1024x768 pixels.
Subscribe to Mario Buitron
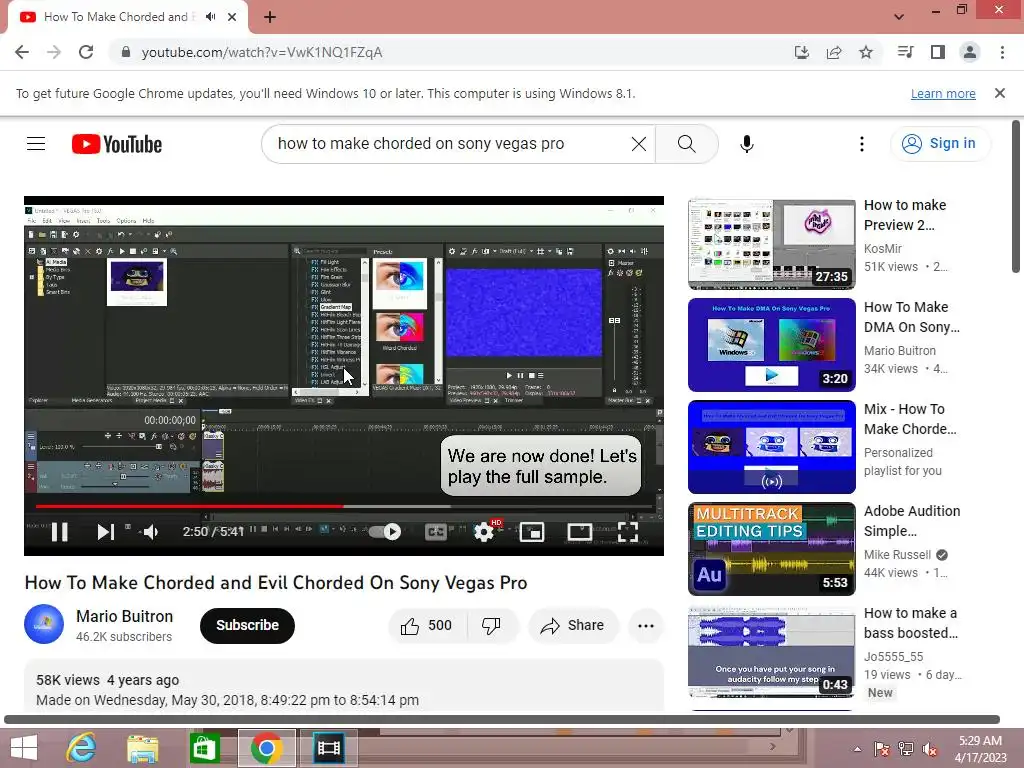[x=248, y=626]
